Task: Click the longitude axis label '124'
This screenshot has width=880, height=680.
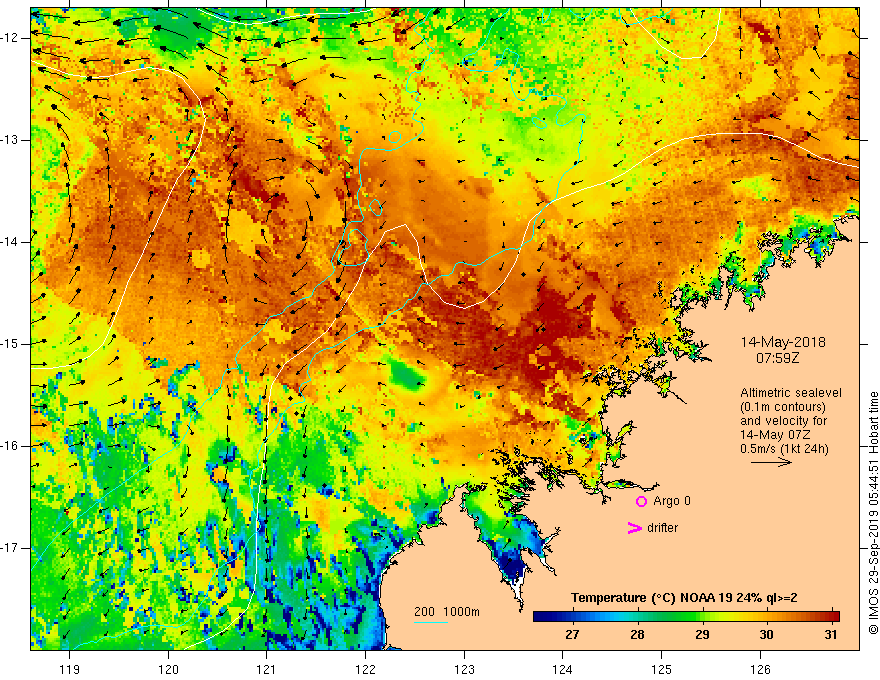Action: [562, 669]
